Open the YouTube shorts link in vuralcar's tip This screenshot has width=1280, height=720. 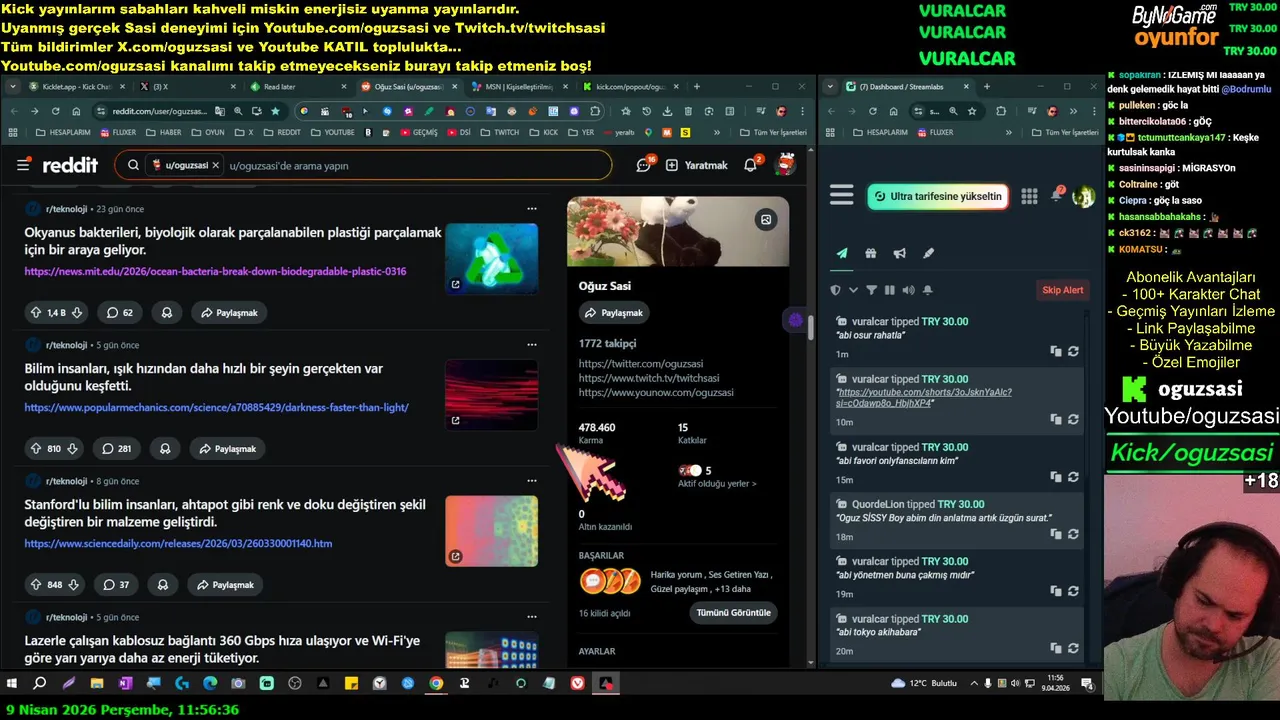coord(924,398)
